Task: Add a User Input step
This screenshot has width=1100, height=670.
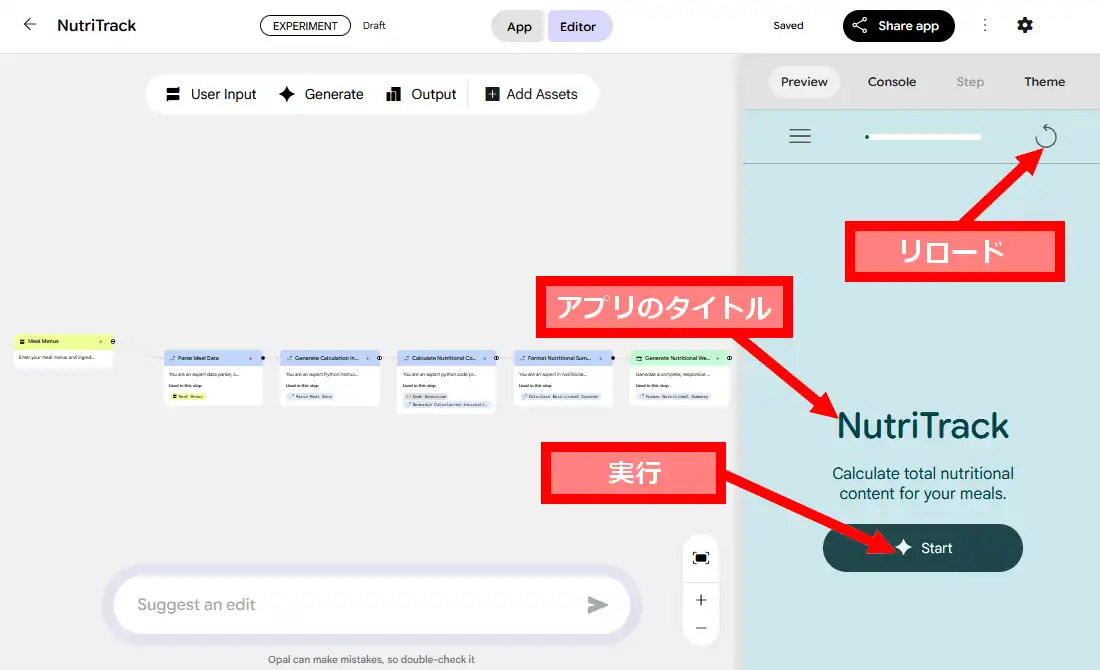Action: (x=211, y=94)
